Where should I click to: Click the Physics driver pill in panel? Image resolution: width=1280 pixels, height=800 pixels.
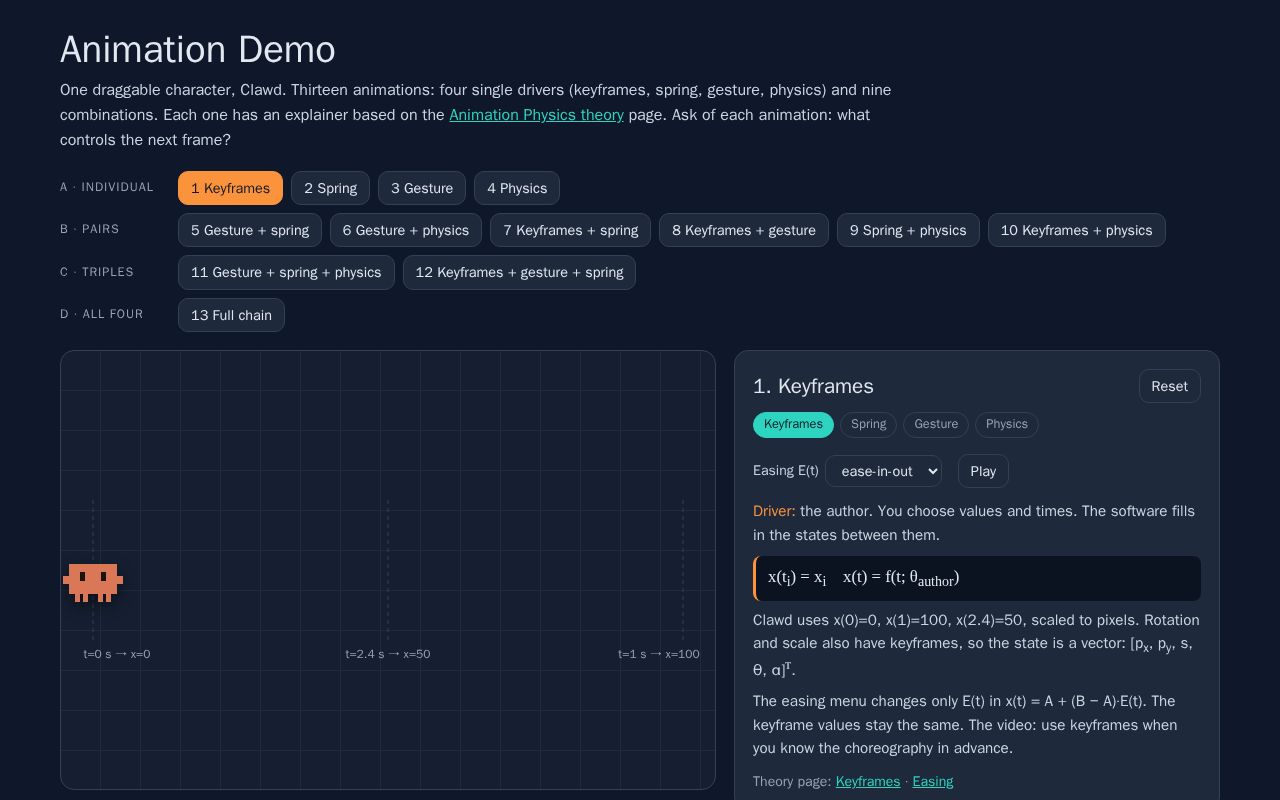tap(1007, 425)
